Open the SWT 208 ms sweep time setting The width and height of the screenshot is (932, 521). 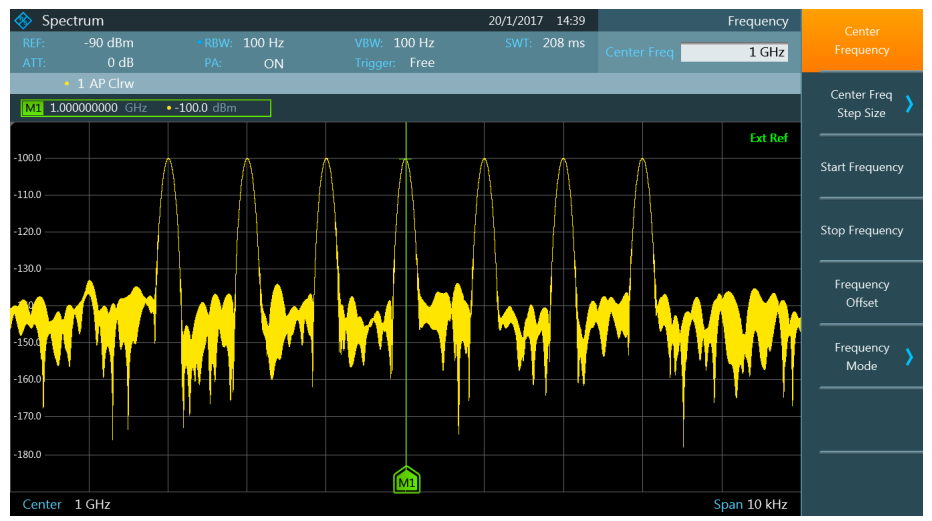[x=565, y=43]
